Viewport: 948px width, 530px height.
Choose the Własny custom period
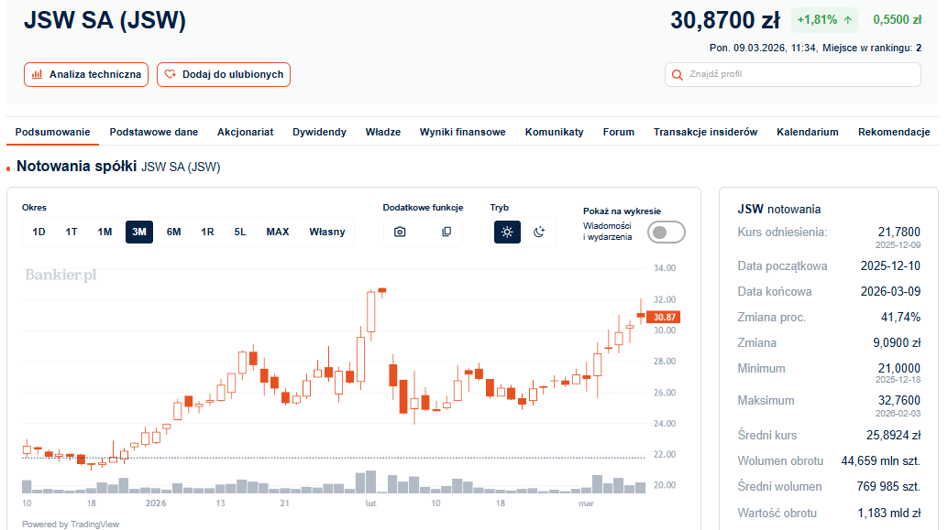click(327, 232)
